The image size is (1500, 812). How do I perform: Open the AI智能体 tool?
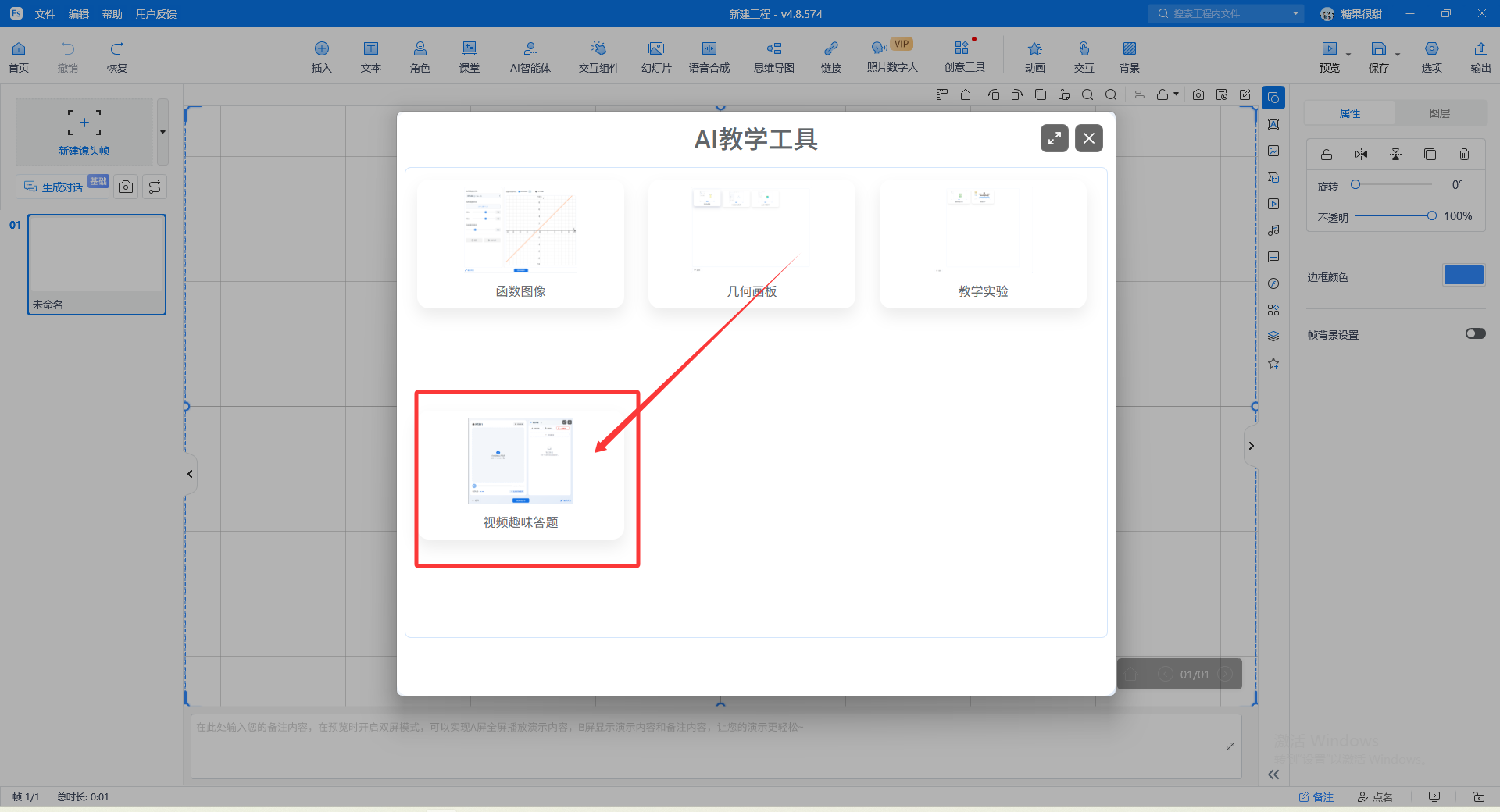pyautogui.click(x=530, y=56)
